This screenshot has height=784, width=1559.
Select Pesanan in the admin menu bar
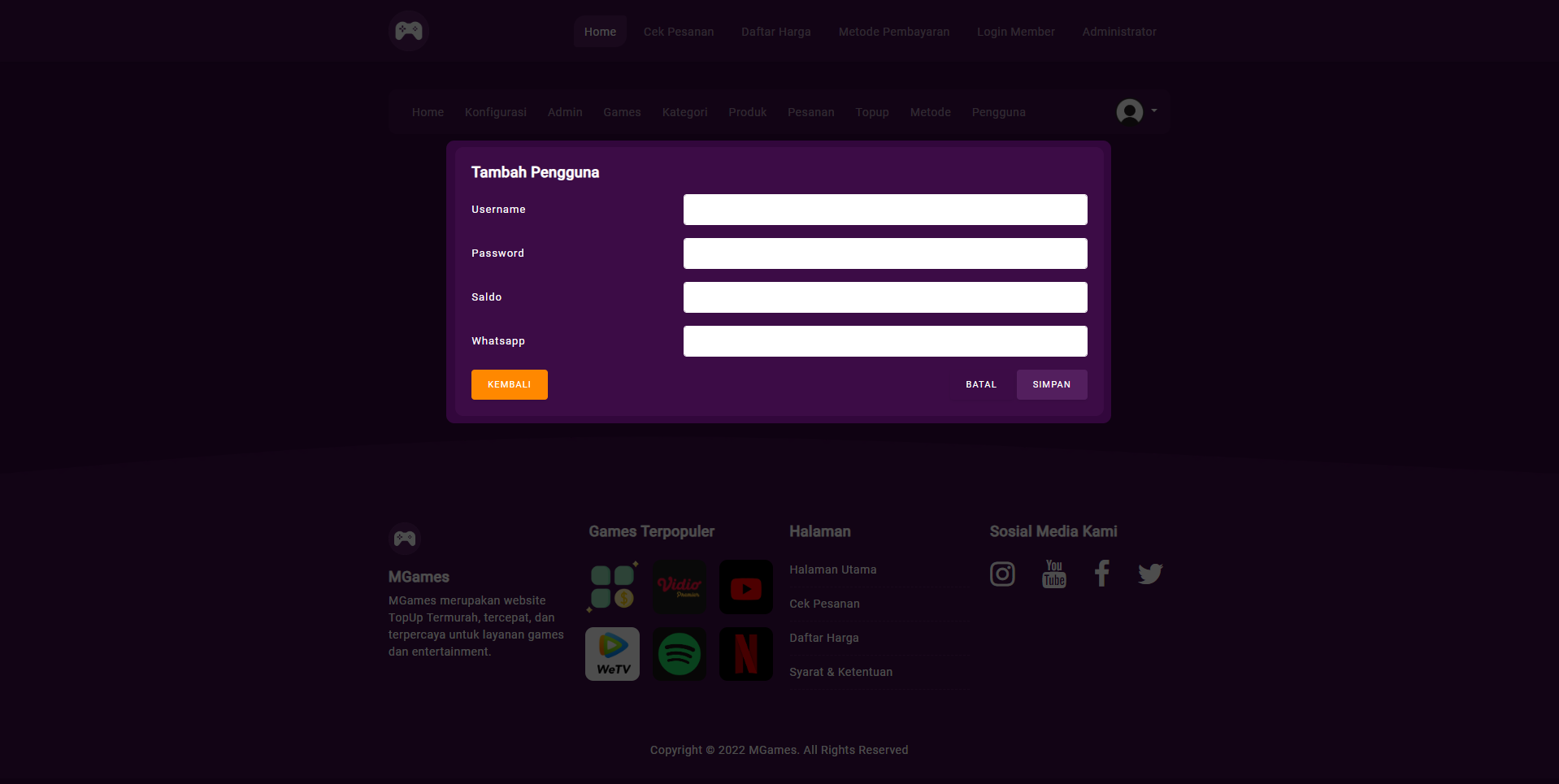(810, 112)
